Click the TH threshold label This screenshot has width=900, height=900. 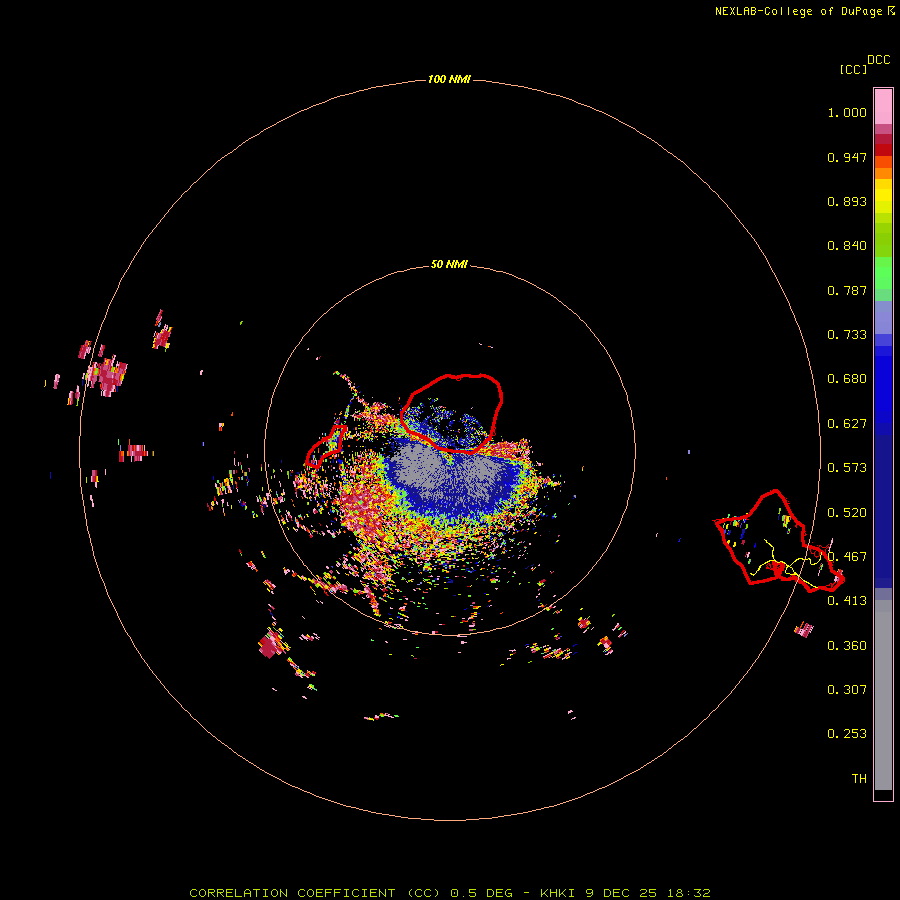tap(859, 779)
